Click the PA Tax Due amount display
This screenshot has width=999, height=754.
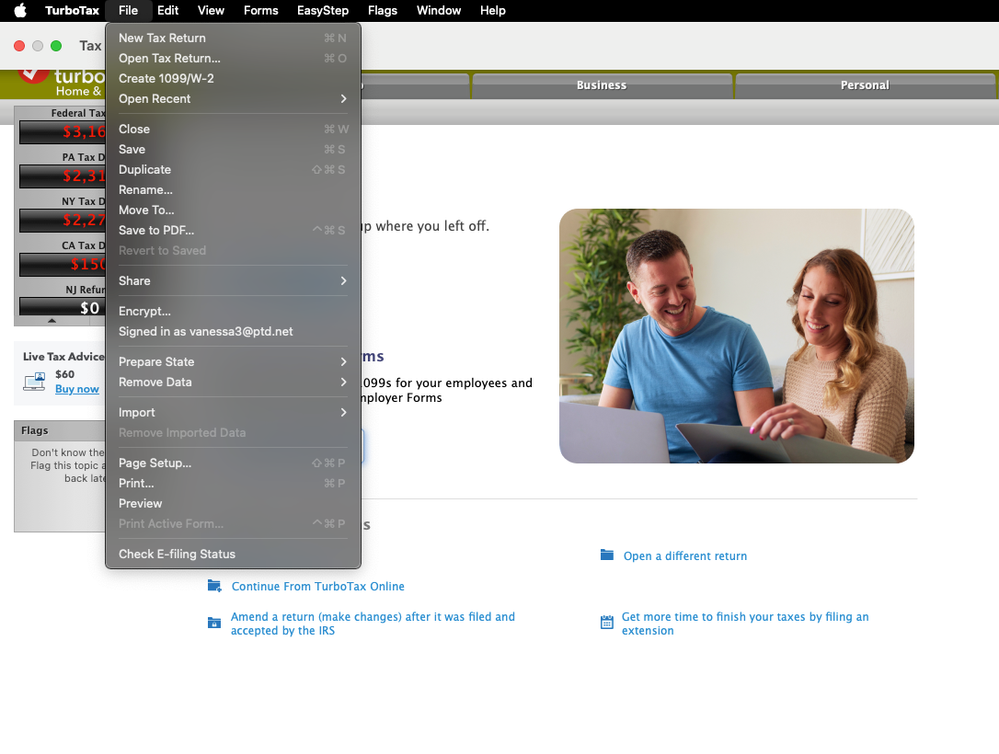point(62,176)
